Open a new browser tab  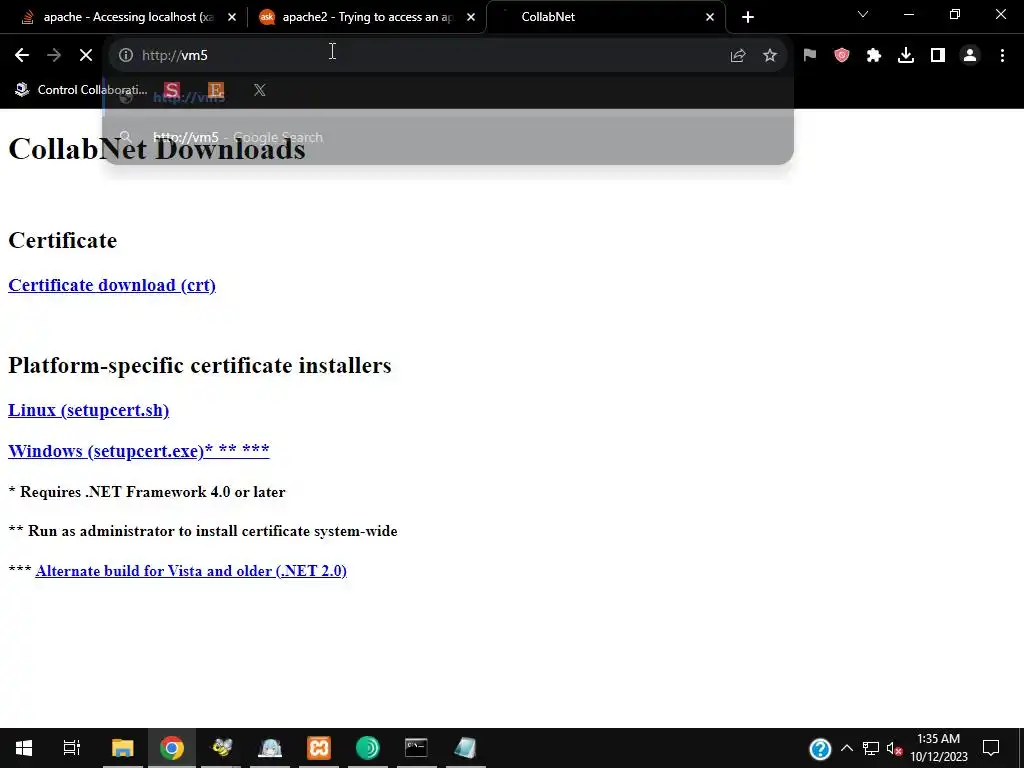[x=748, y=17]
